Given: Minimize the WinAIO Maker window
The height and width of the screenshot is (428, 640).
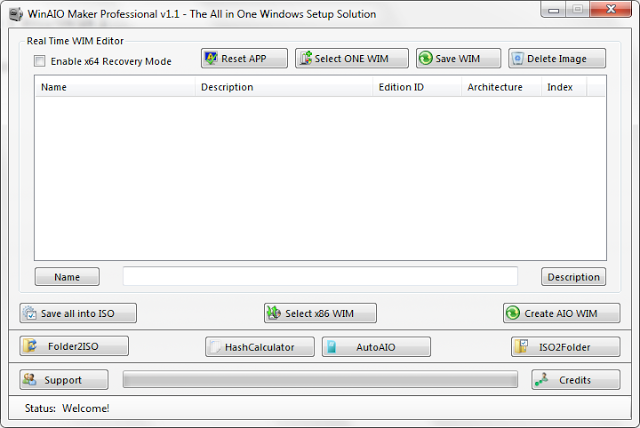Looking at the screenshot, I should coord(554,9).
